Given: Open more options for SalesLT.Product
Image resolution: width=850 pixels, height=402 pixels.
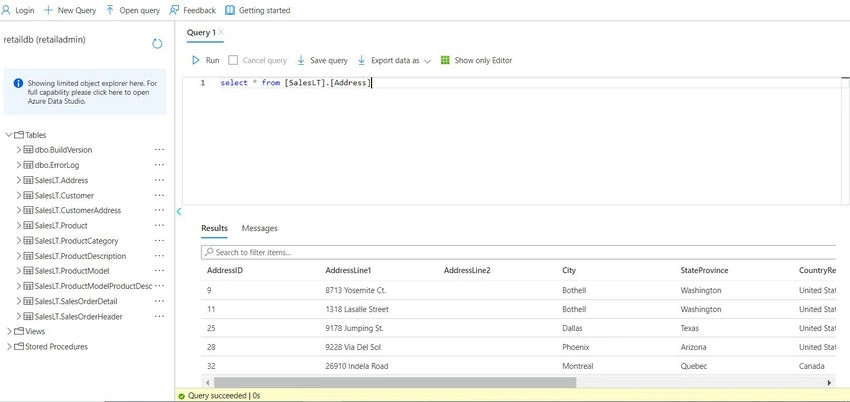Looking at the screenshot, I should coord(159,225).
